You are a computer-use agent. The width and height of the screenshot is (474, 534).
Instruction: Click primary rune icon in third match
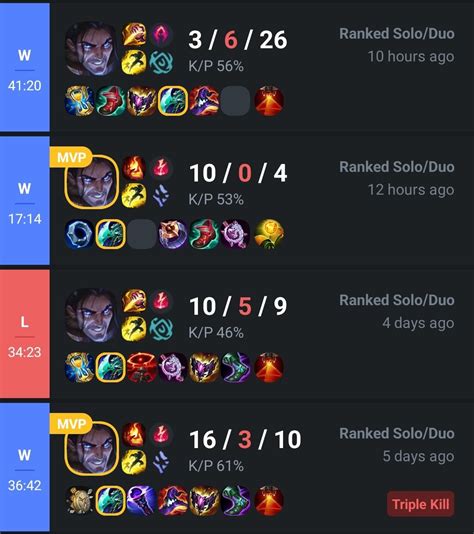[x=161, y=301]
